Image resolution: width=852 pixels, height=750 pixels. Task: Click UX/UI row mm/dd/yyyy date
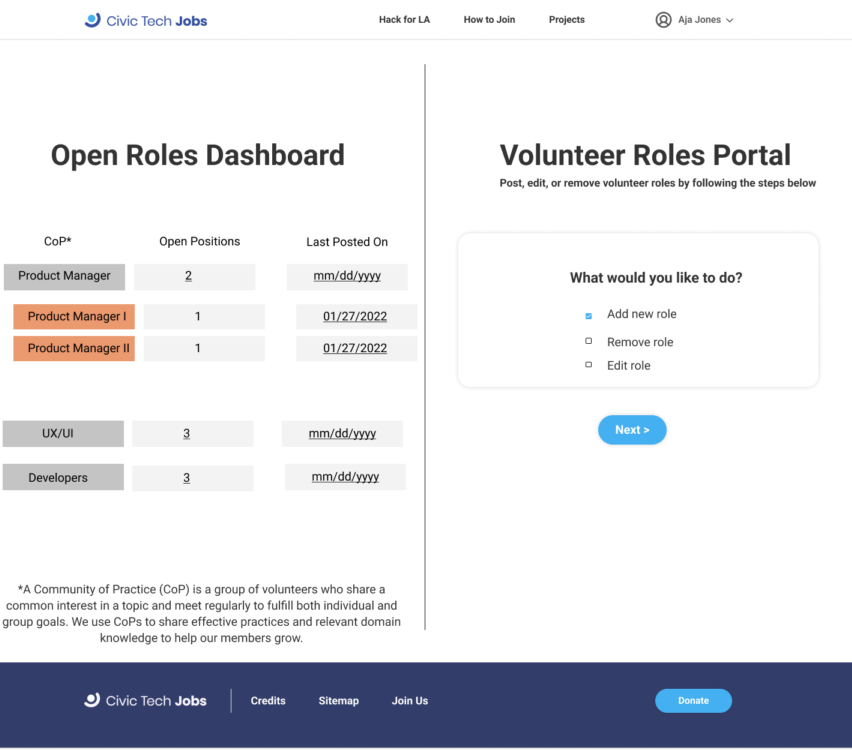pos(342,434)
